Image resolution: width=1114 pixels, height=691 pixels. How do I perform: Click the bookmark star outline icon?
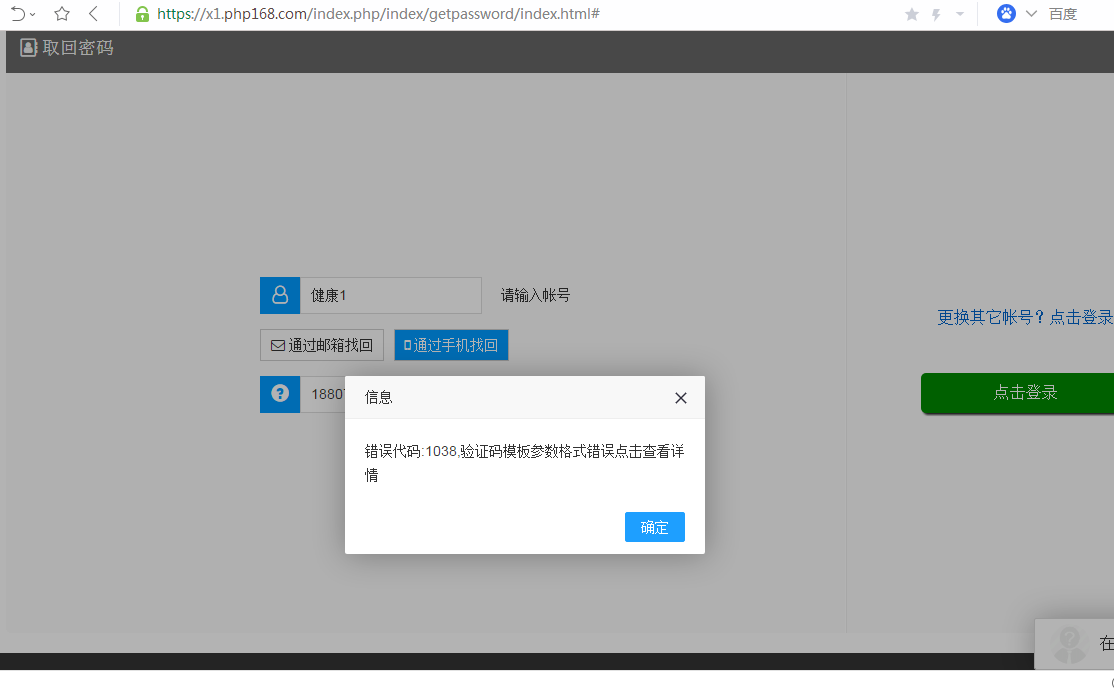pyautogui.click(x=62, y=14)
